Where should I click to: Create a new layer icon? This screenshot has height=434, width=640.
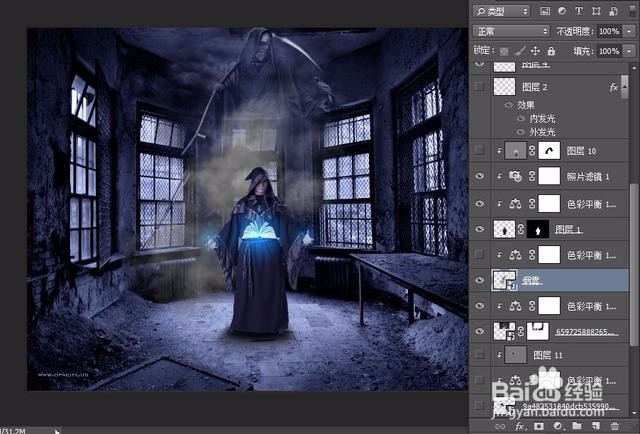point(596,427)
